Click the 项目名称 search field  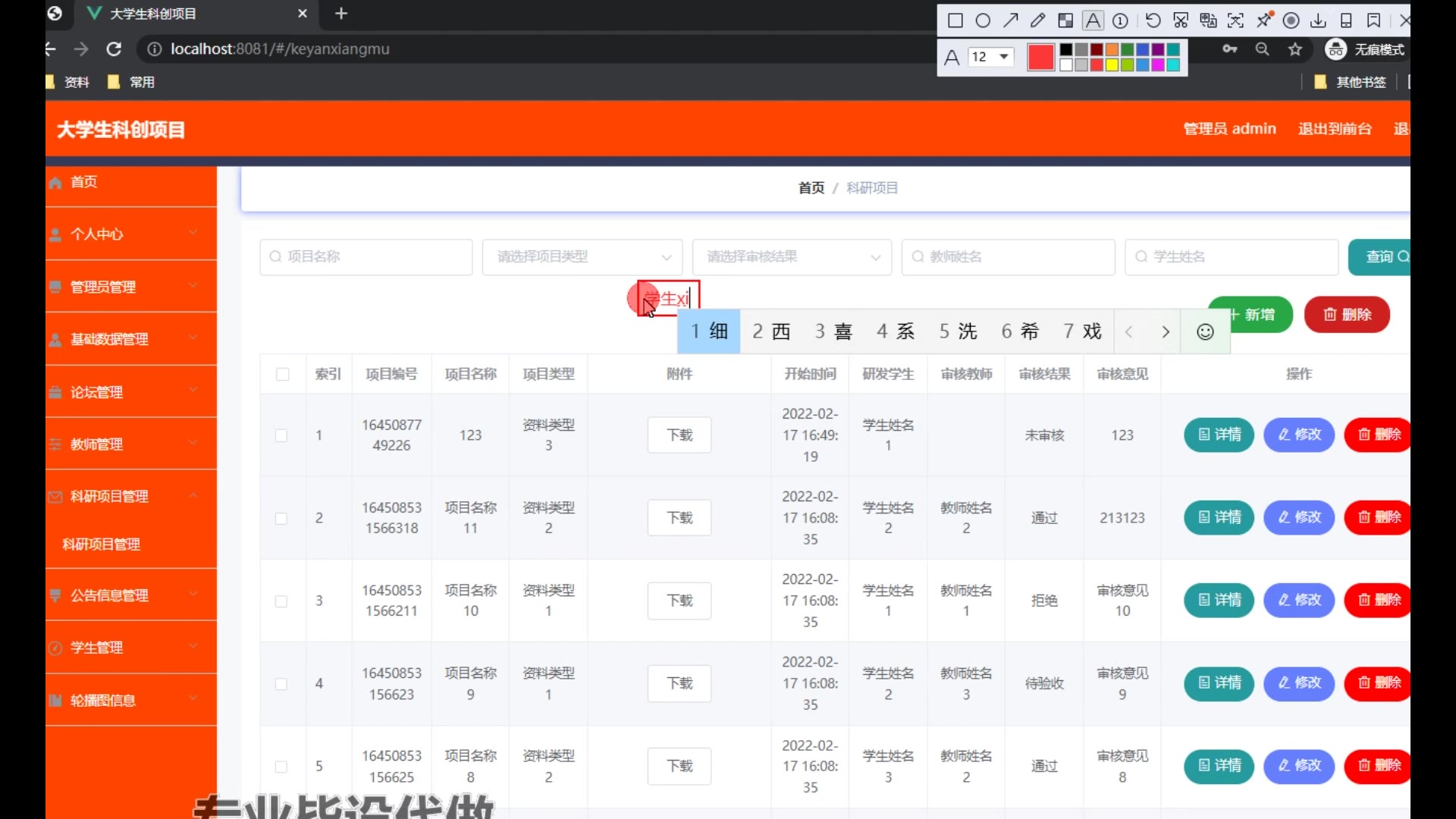pos(366,257)
